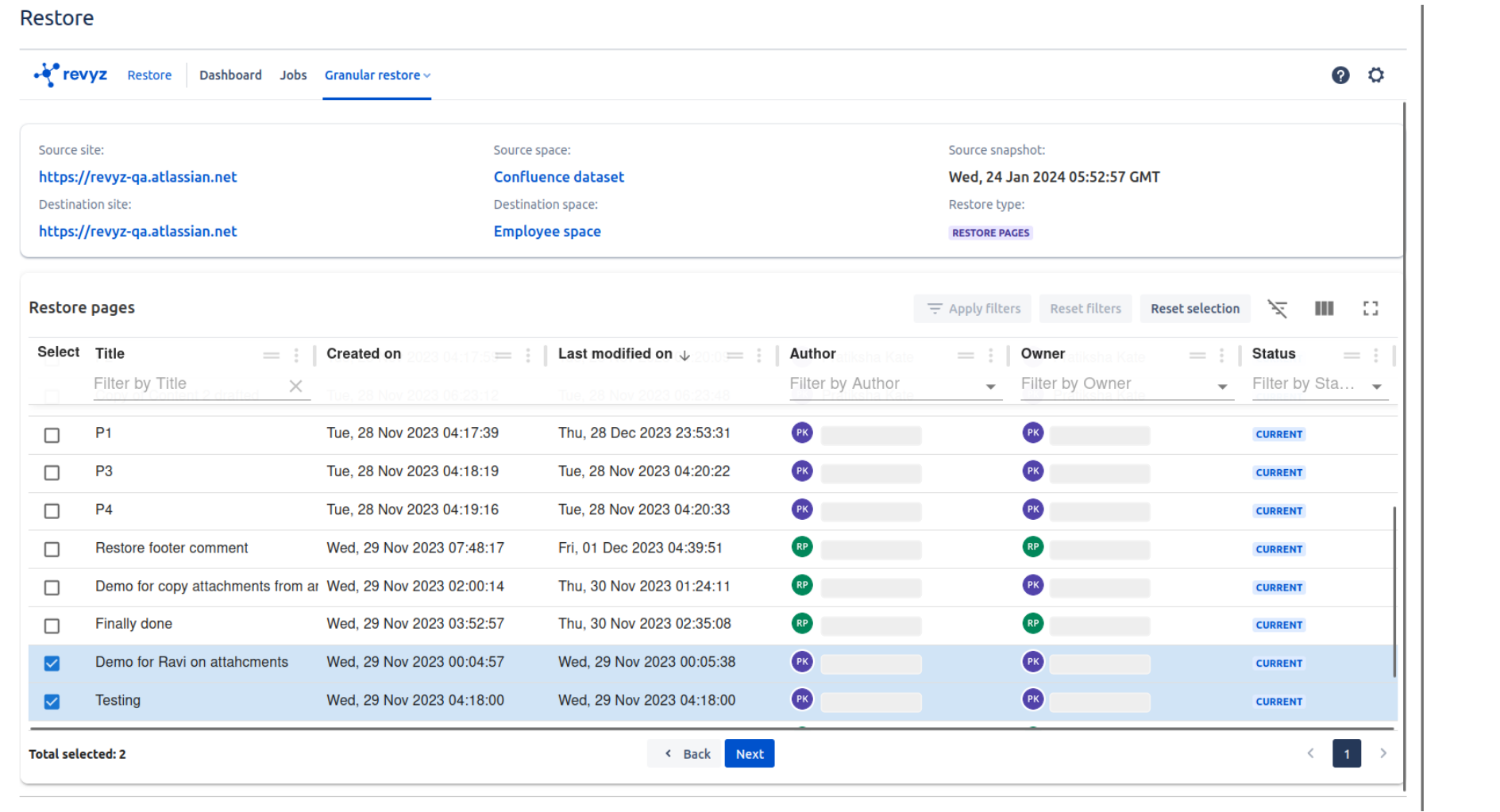The width and height of the screenshot is (1500, 812).
Task: Click PK author avatar in P1 row
Action: 802,433
